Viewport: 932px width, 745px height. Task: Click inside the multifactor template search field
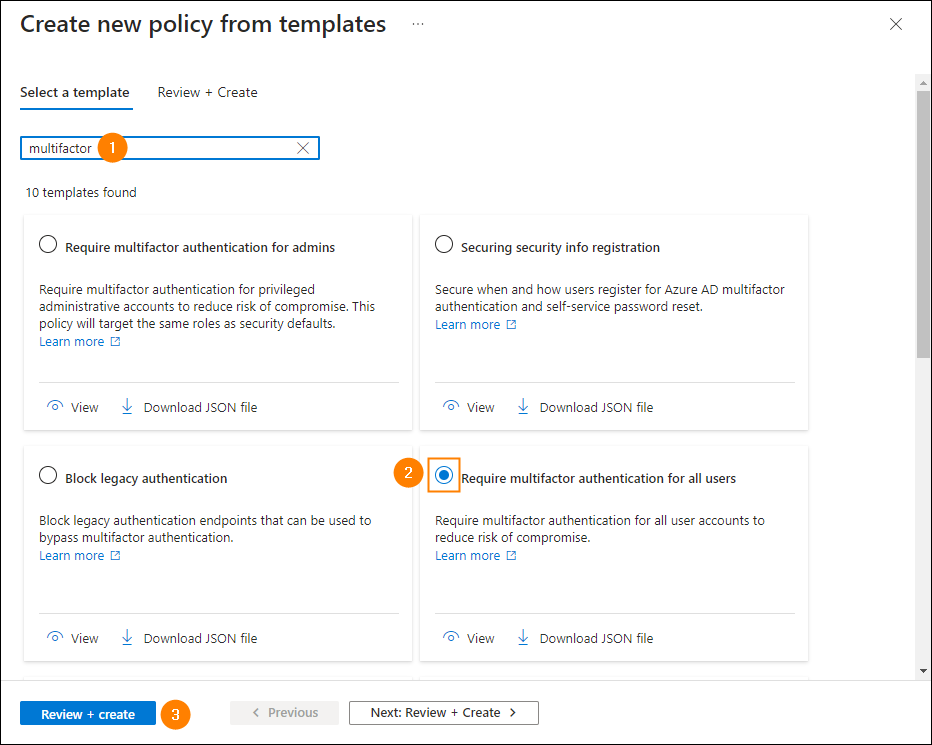click(170, 148)
